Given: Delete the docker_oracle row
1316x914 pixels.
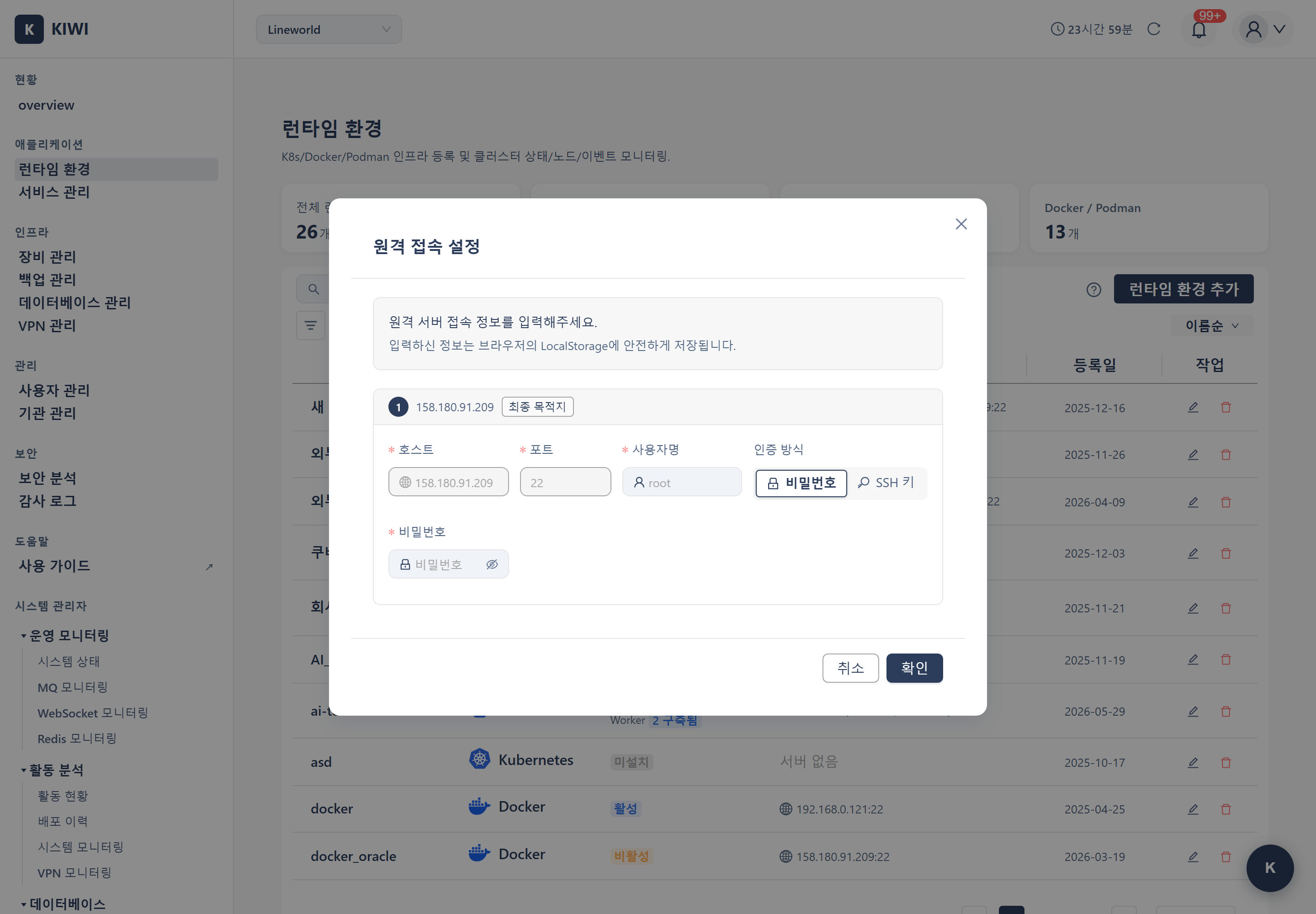Looking at the screenshot, I should point(1226,857).
